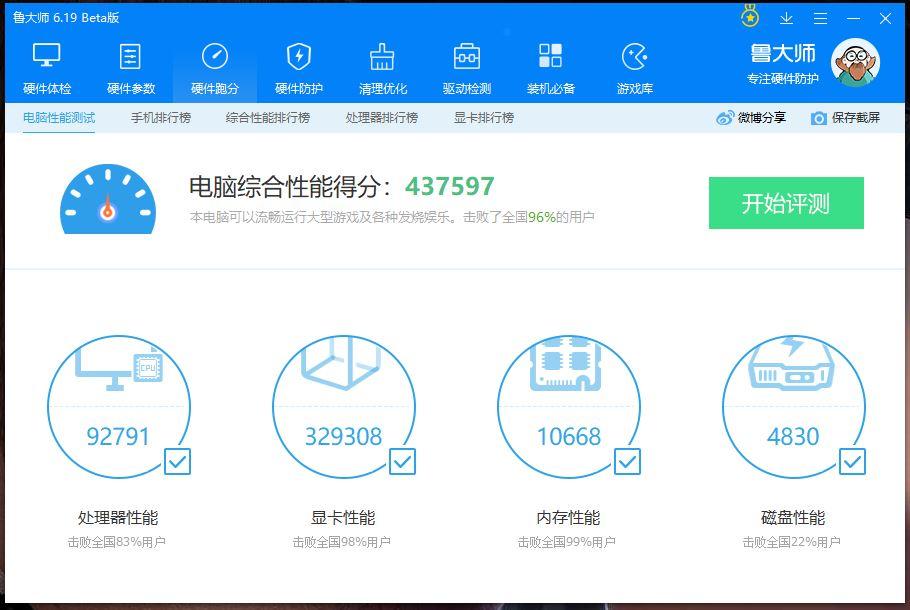Screen dimensions: 910x610
Task: Minimize the Master Lu window
Action: (853, 19)
